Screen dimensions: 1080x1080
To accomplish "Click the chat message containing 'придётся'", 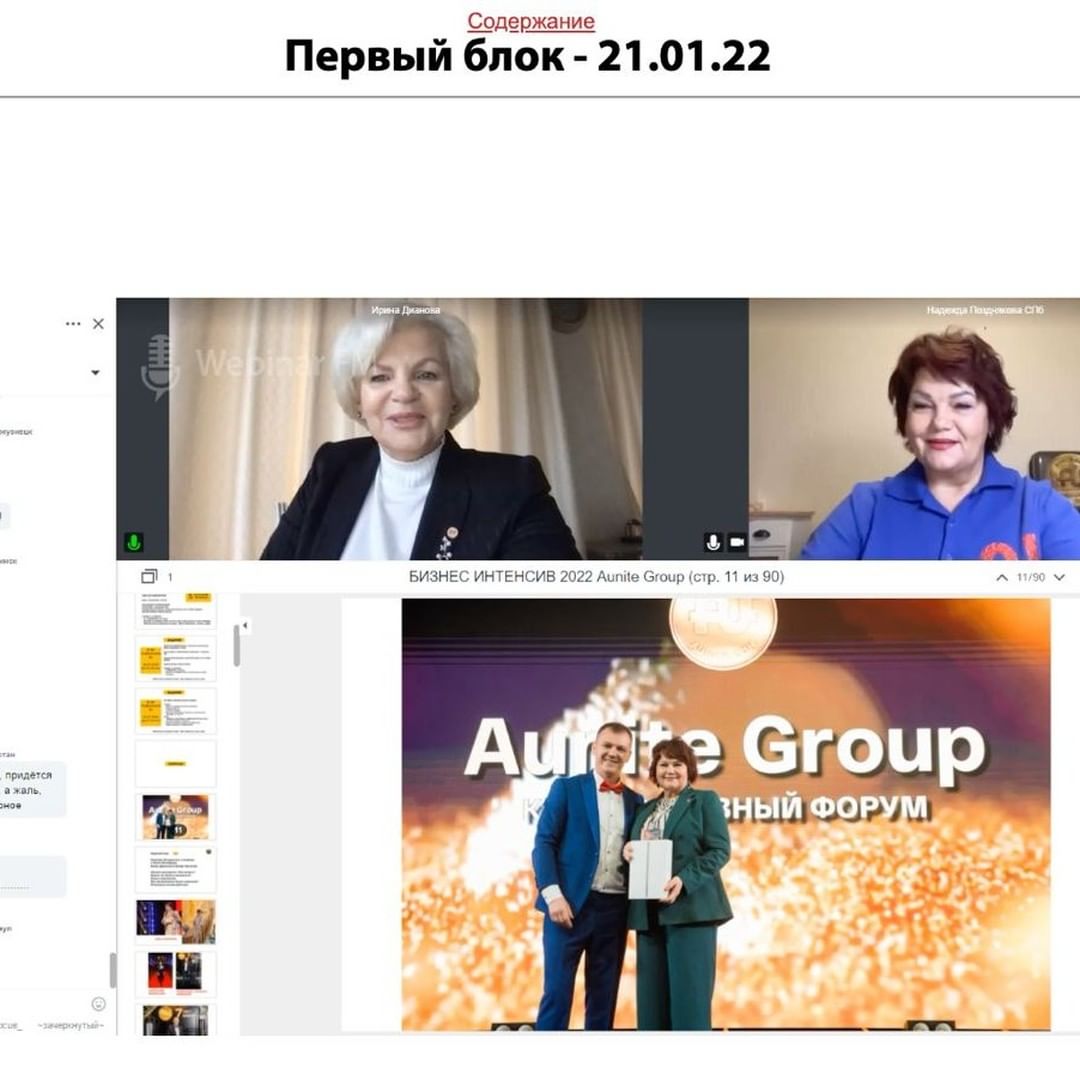I will (31, 789).
